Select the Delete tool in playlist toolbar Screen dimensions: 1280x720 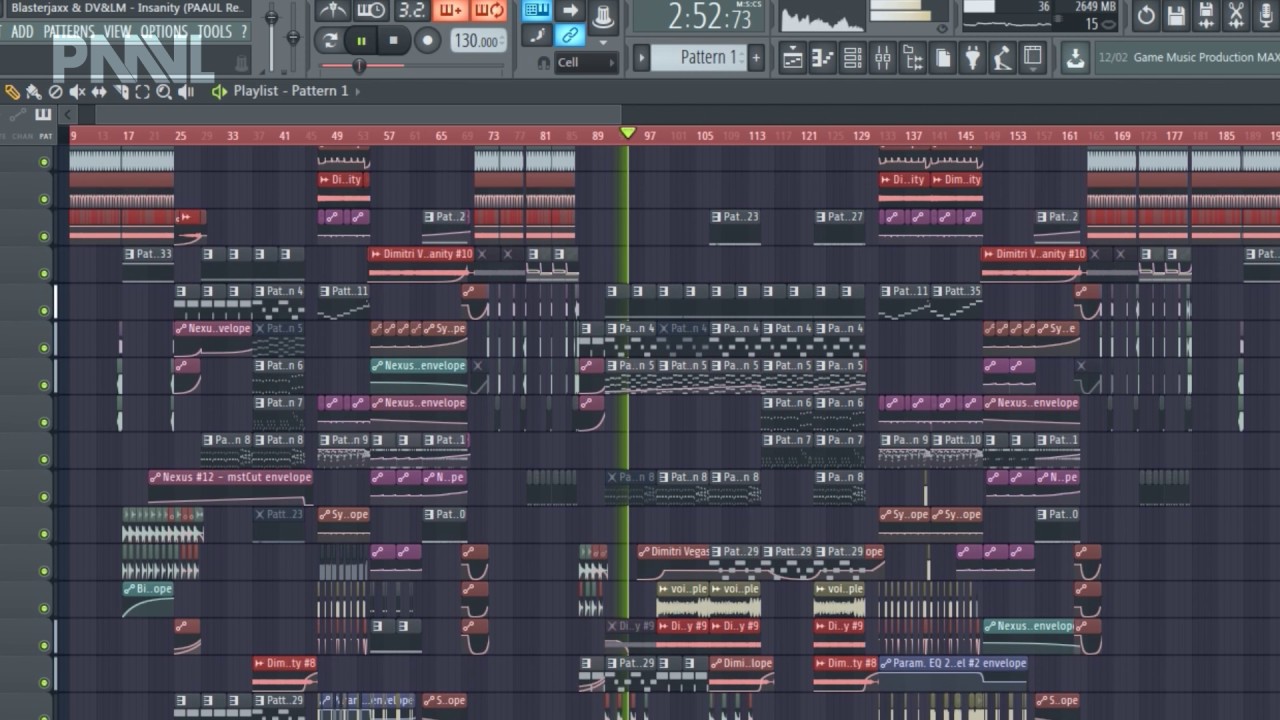56,91
